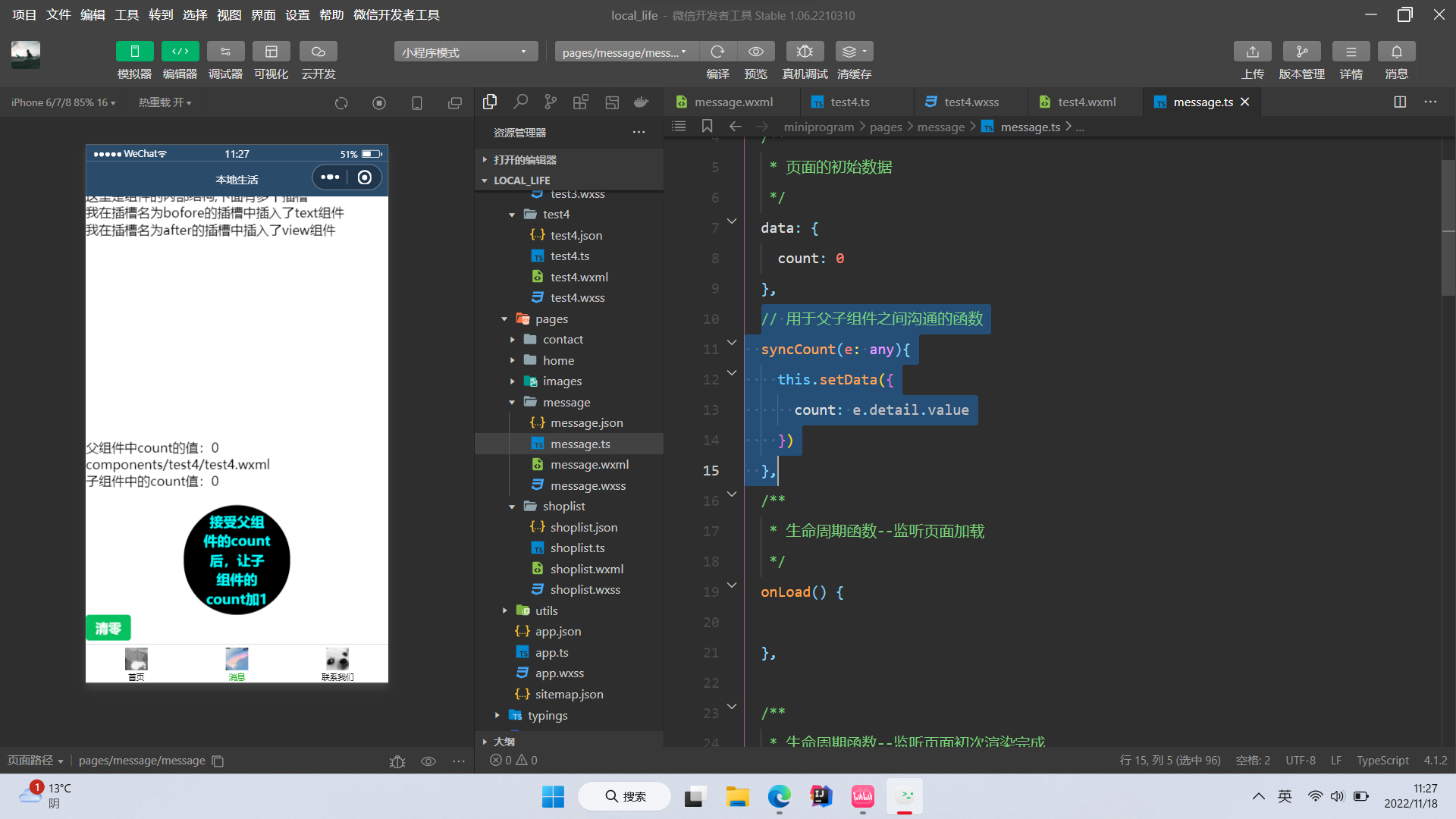
Task: Click the editor vertical scrollbar
Action: [x=1448, y=227]
